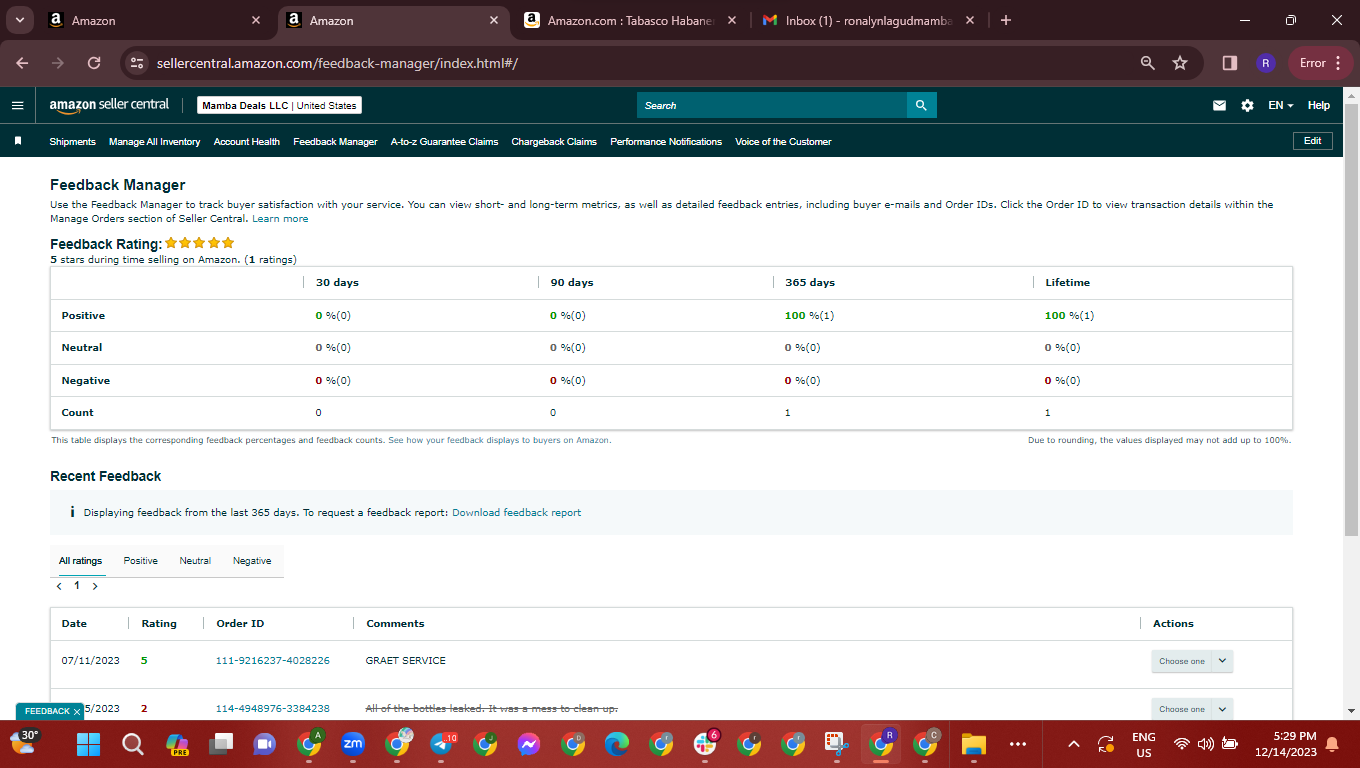This screenshot has height=768, width=1360.
Task: Open a new browser tab
Action: pyautogui.click(x=1006, y=20)
